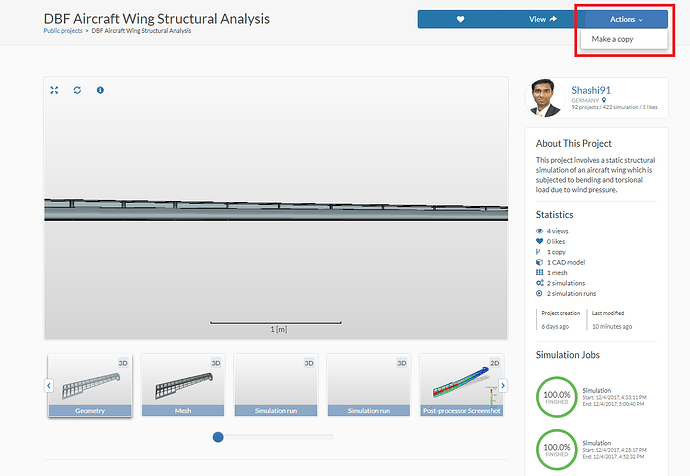The width and height of the screenshot is (690, 476).
Task: Click the refresh icon in 3D viewer
Action: pyautogui.click(x=77, y=90)
